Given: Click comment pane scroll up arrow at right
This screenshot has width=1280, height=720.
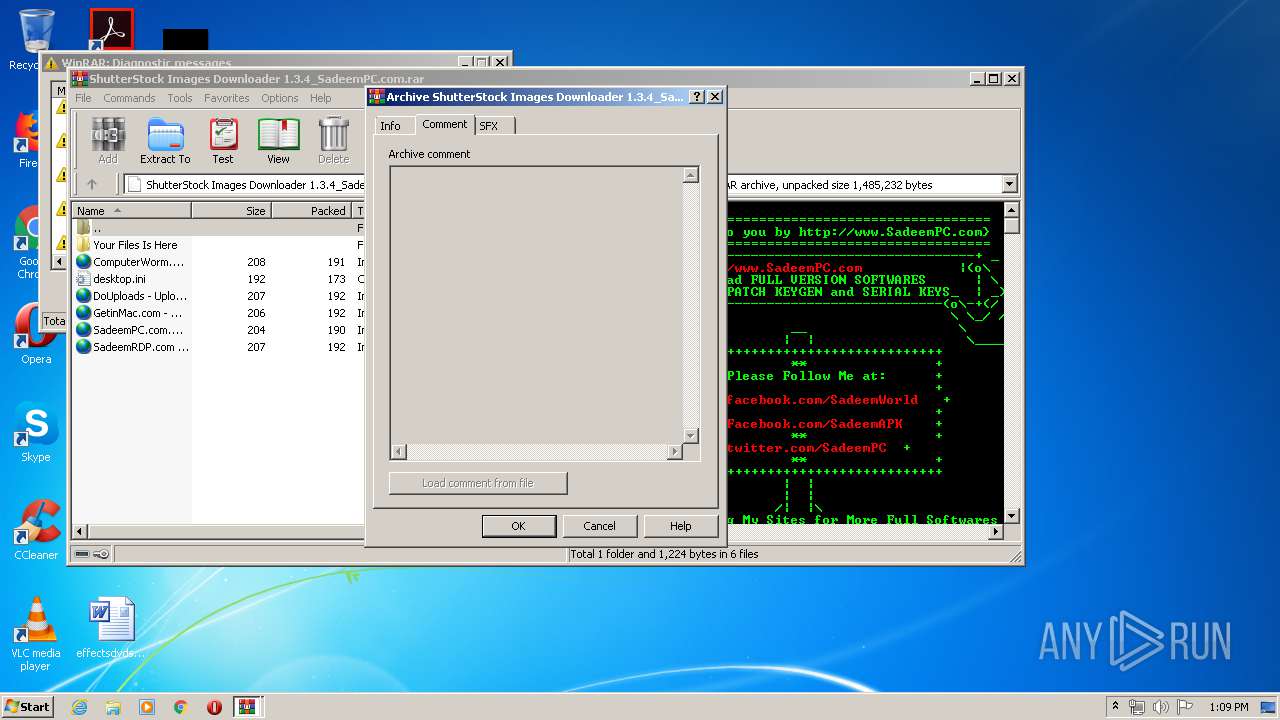Looking at the screenshot, I should click(x=1011, y=210).
